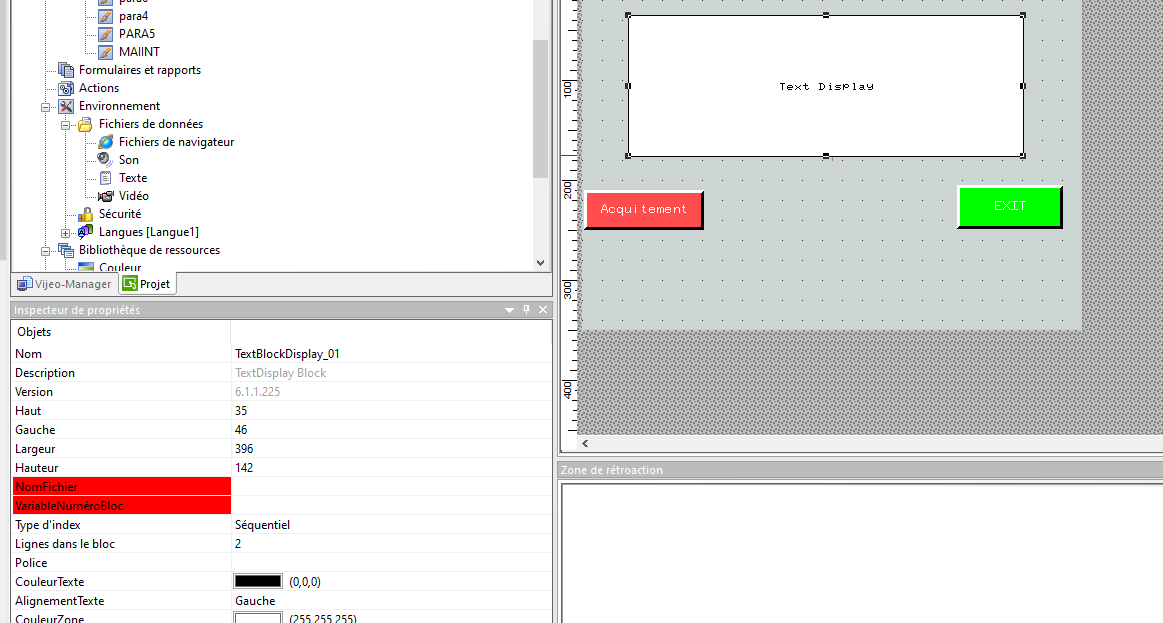Select the VariableNuméroBloc property label
The image size is (1163, 623).
[122, 506]
